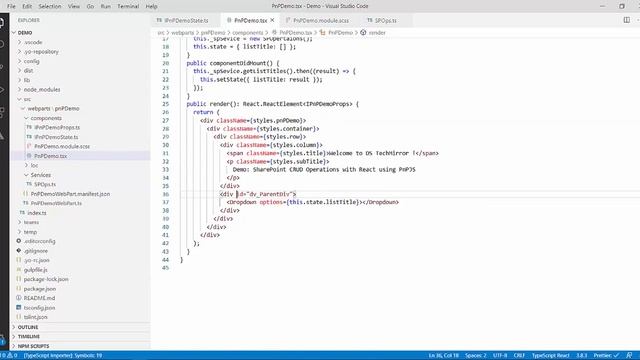This screenshot has width=640, height=360.
Task: Open the View menu
Action: [x=74, y=6]
